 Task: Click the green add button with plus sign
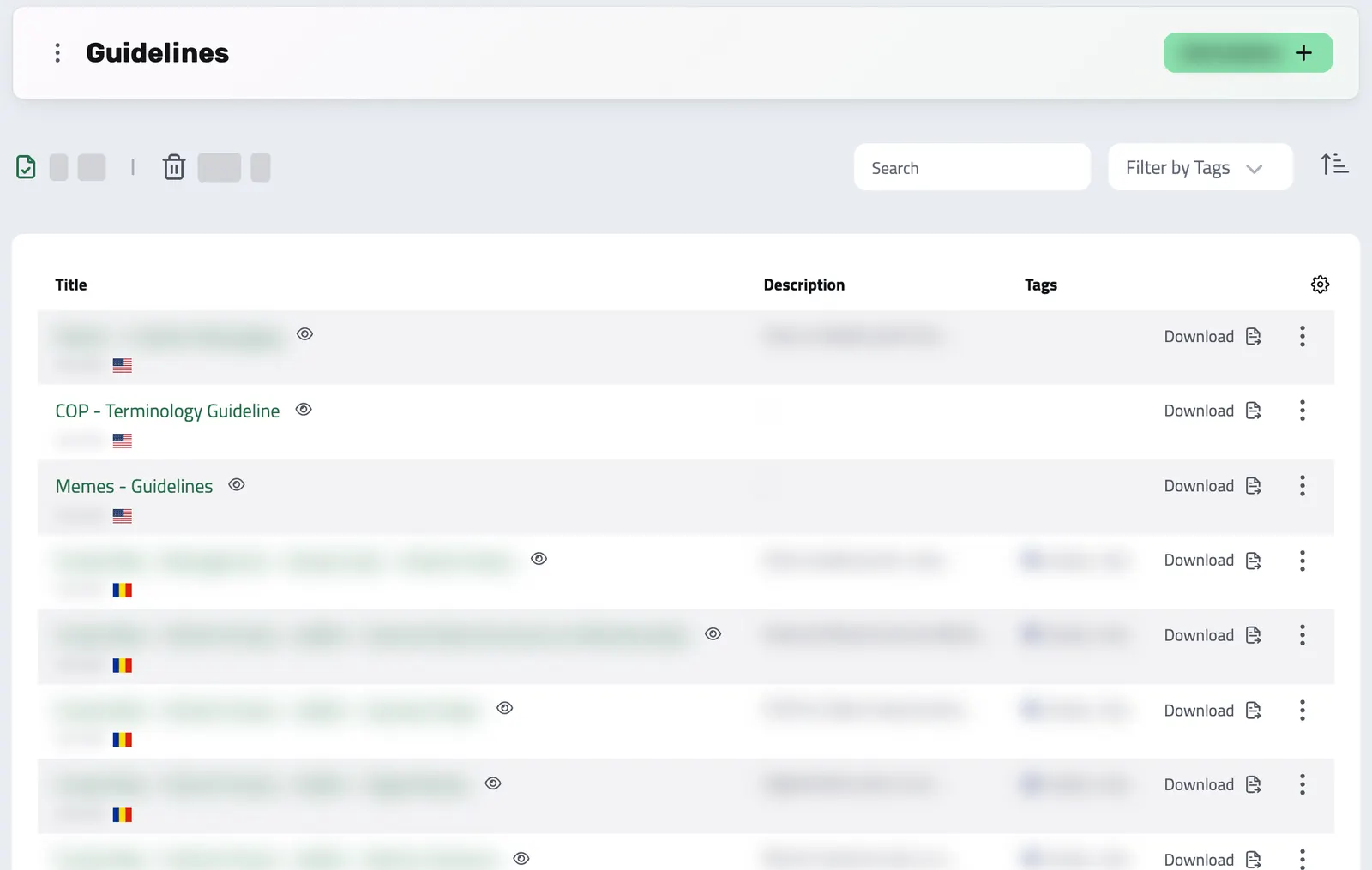coord(1248,53)
